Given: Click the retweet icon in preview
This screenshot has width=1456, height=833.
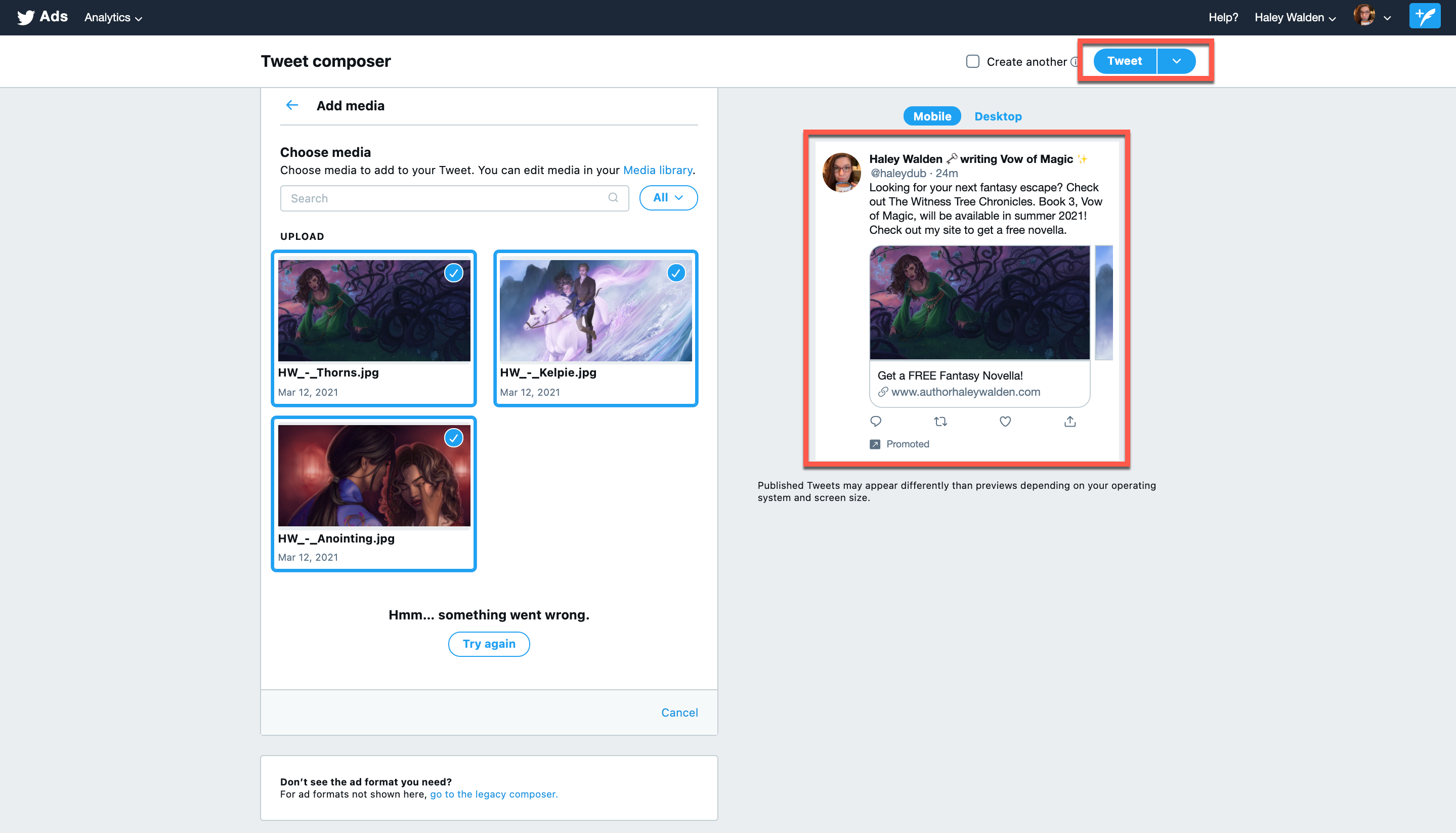Looking at the screenshot, I should 940,422.
